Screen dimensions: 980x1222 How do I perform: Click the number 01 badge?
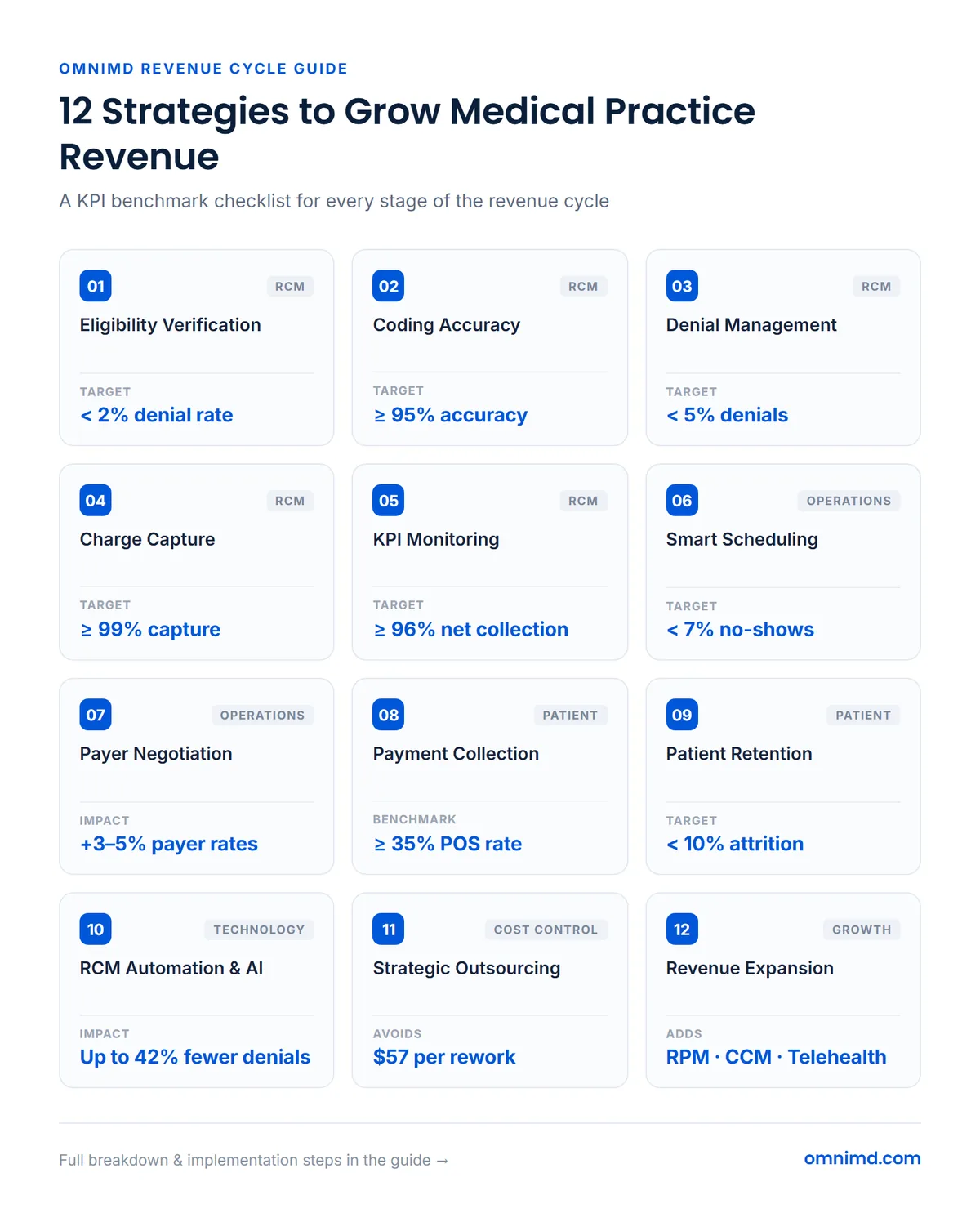point(96,286)
